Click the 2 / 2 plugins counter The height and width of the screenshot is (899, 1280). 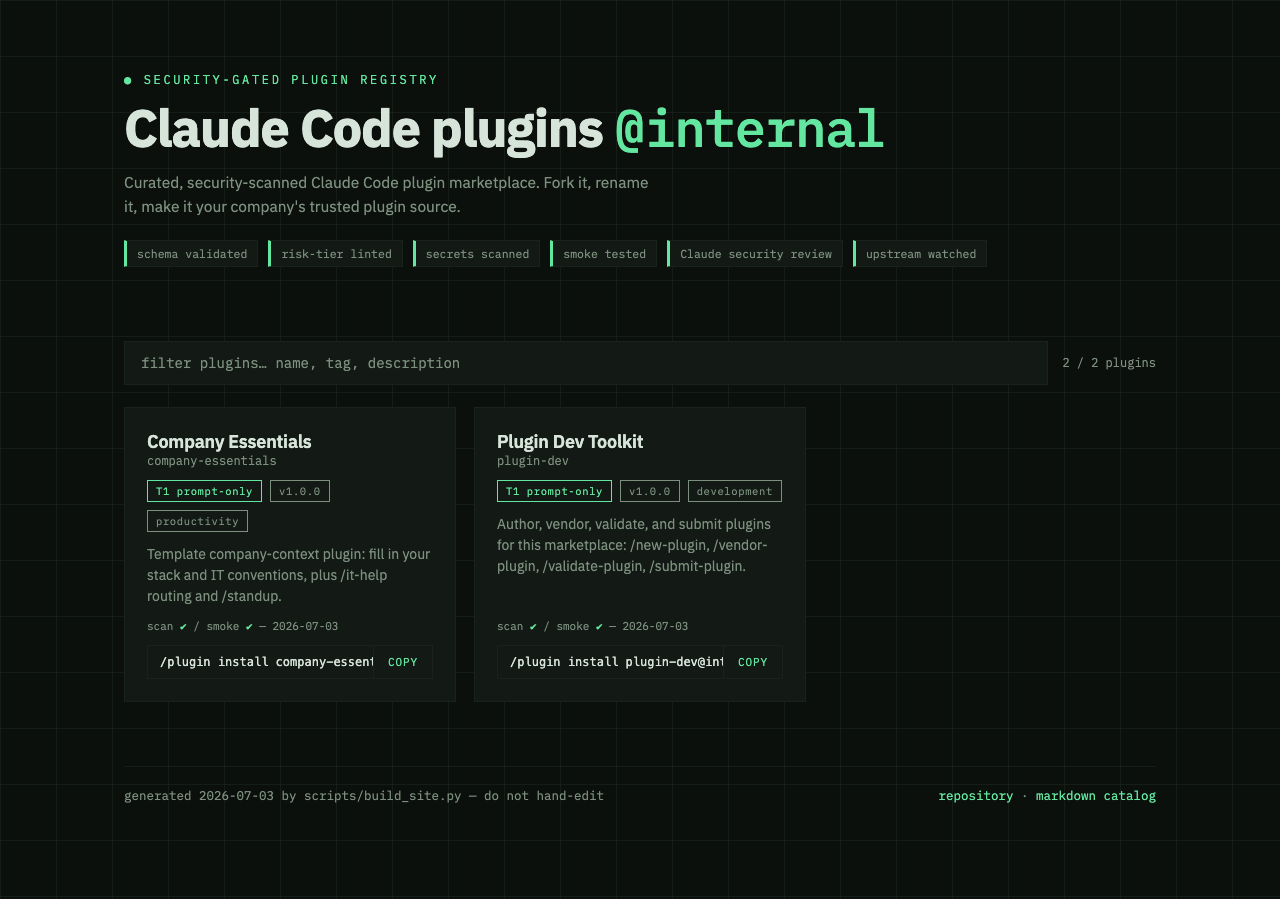click(1109, 363)
